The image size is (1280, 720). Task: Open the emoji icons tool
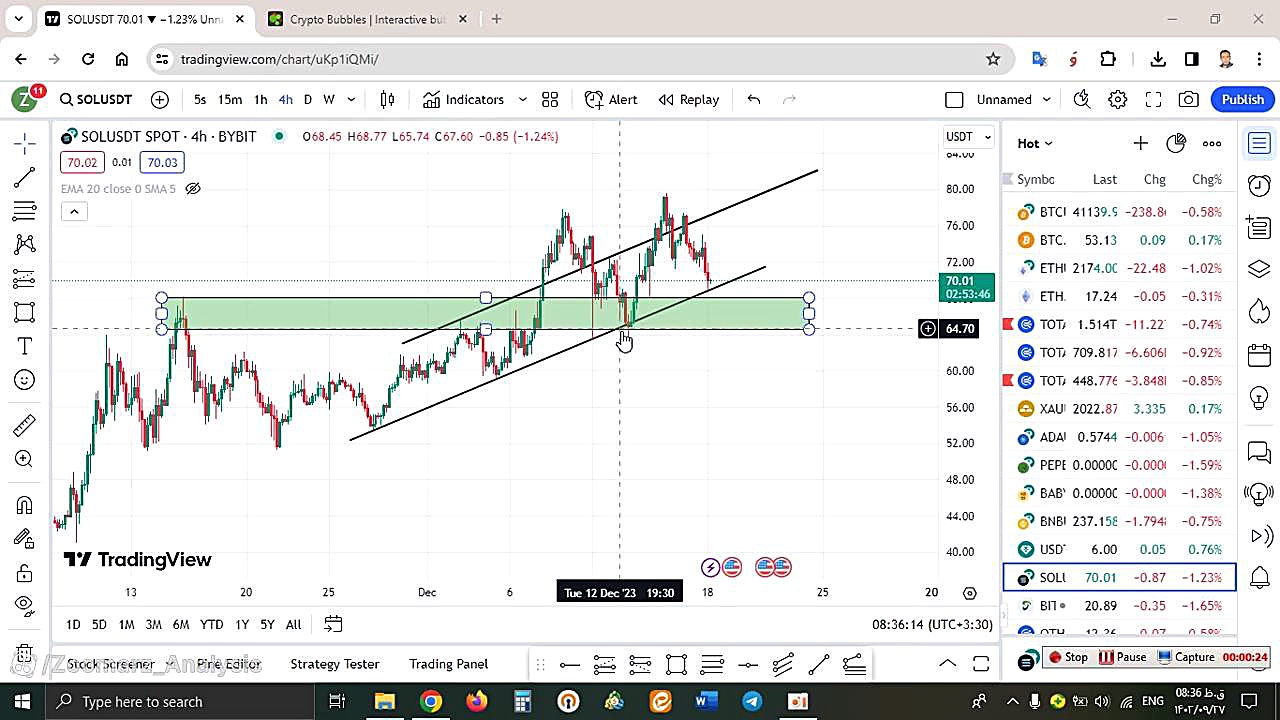[x=25, y=380]
